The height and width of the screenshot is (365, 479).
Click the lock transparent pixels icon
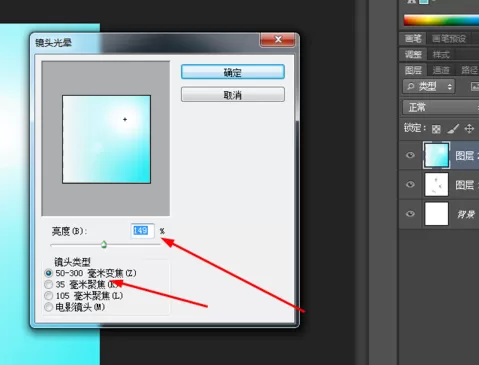pyautogui.click(x=436, y=129)
